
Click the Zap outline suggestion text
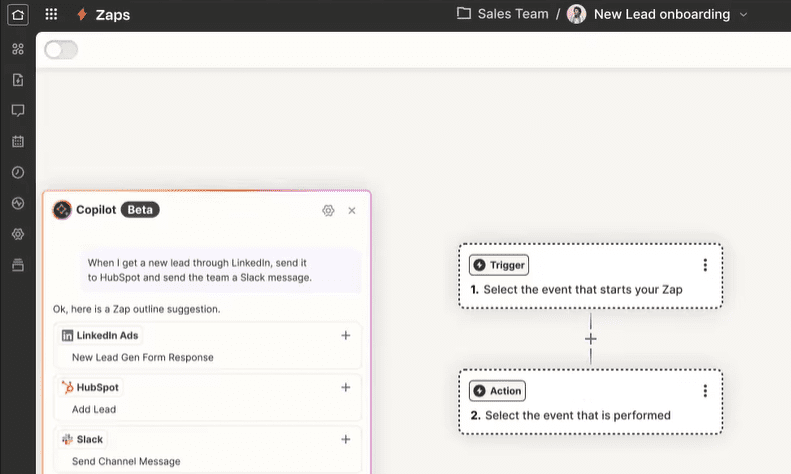(x=137, y=309)
